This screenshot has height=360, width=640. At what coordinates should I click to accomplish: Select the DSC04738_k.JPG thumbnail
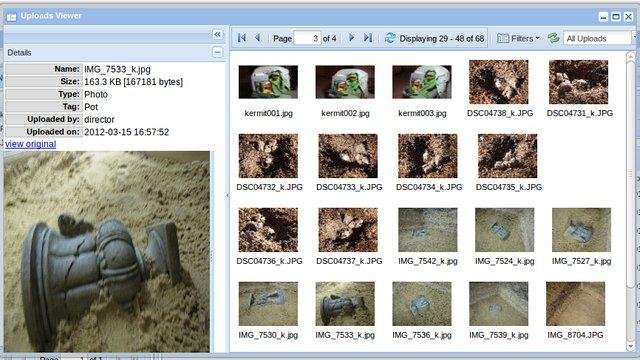click(498, 82)
